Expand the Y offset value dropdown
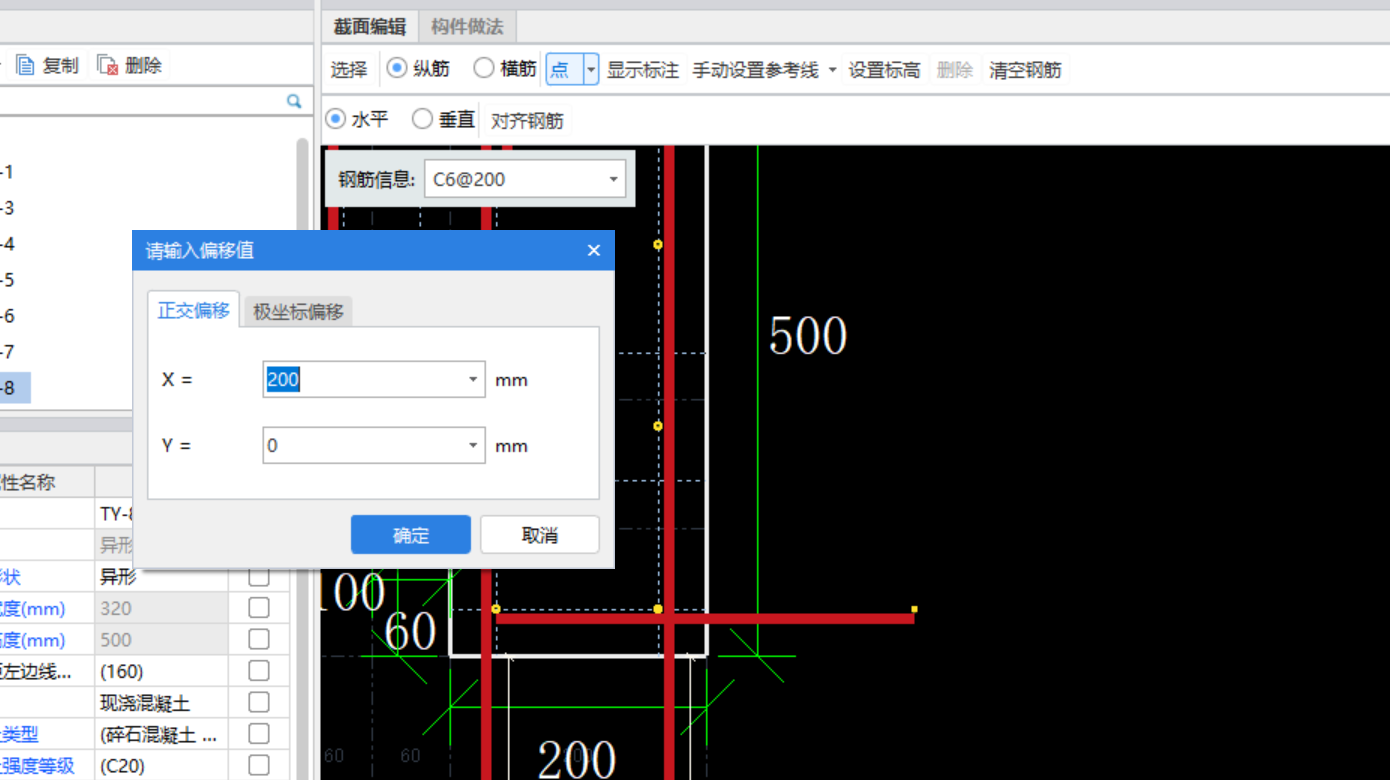Screen dimensions: 1390x780 click(x=474, y=446)
